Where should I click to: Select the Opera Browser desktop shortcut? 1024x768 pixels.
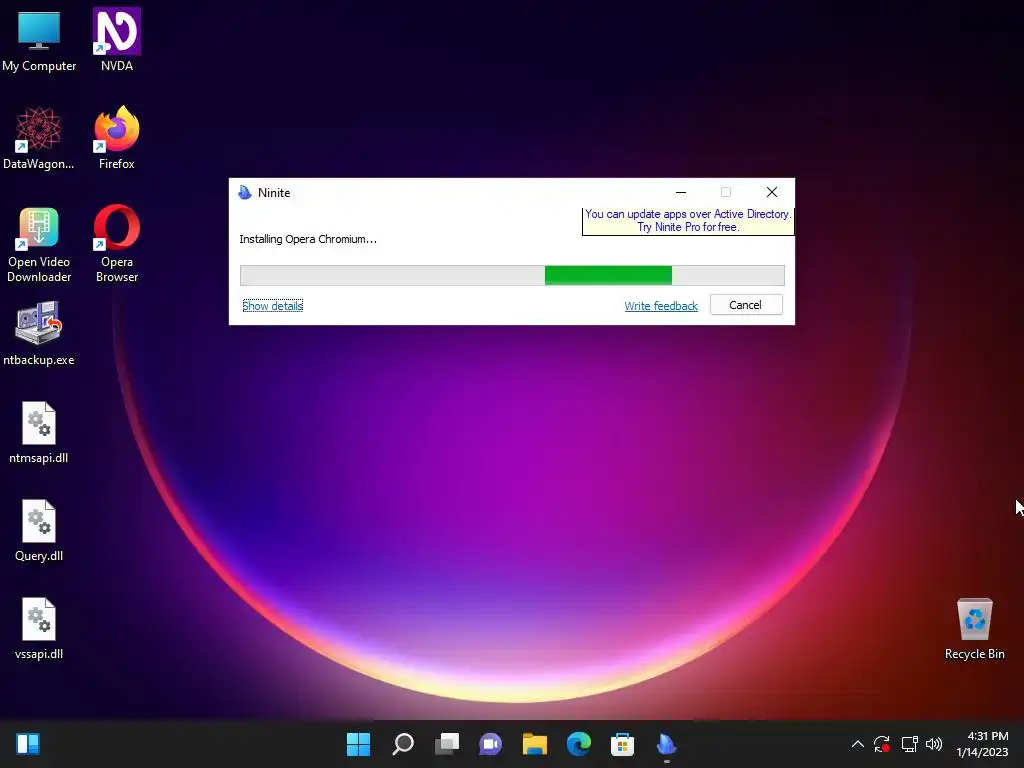click(x=117, y=244)
